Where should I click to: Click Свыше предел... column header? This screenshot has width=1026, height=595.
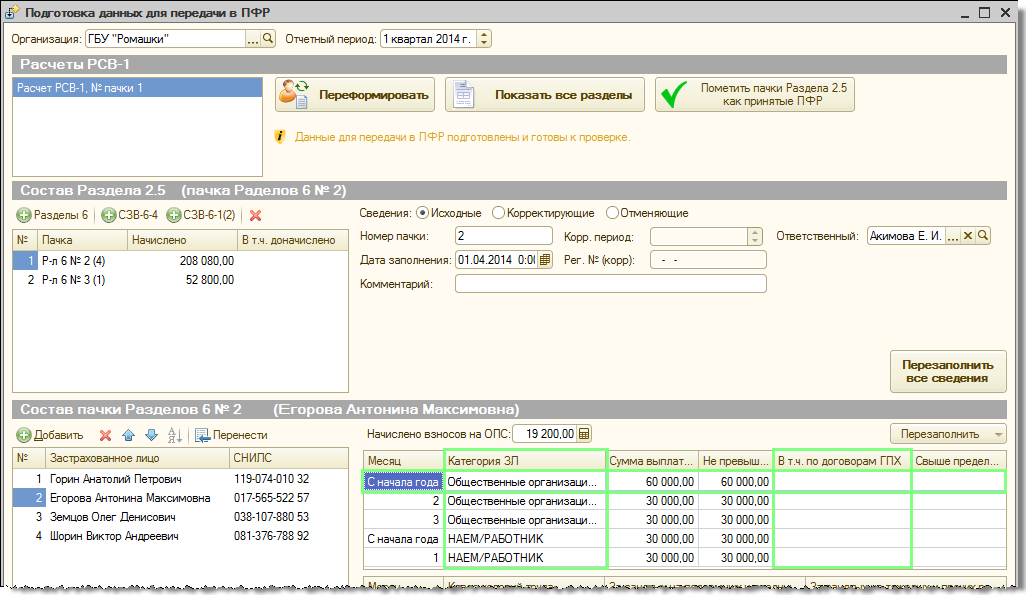coord(959,461)
